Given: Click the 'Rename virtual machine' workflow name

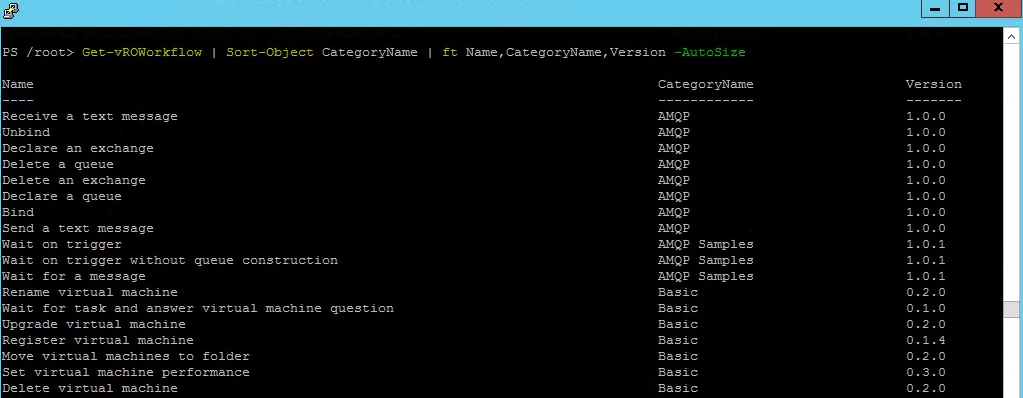Looking at the screenshot, I should [x=89, y=292].
